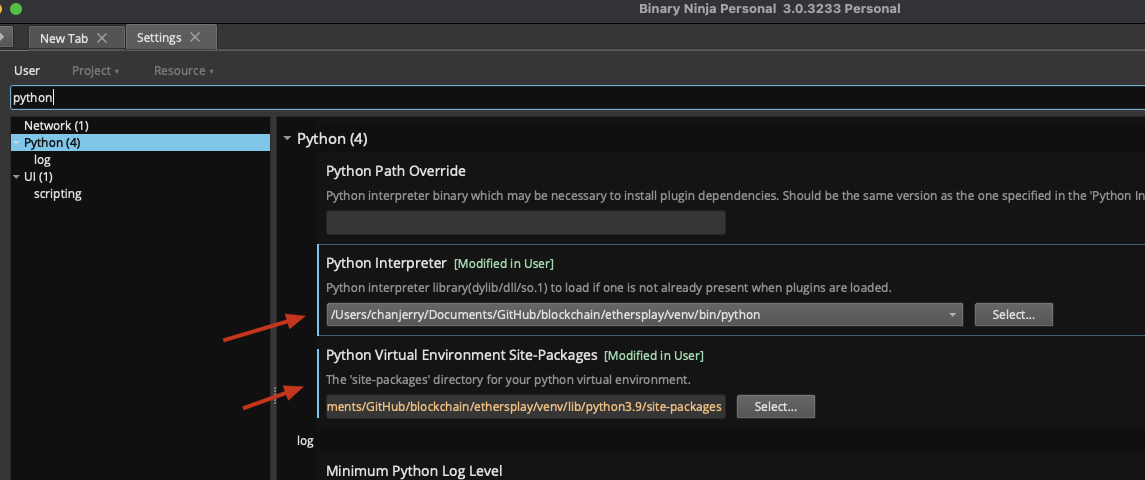
Task: Click the sidebar splitter handle
Action: point(275,395)
